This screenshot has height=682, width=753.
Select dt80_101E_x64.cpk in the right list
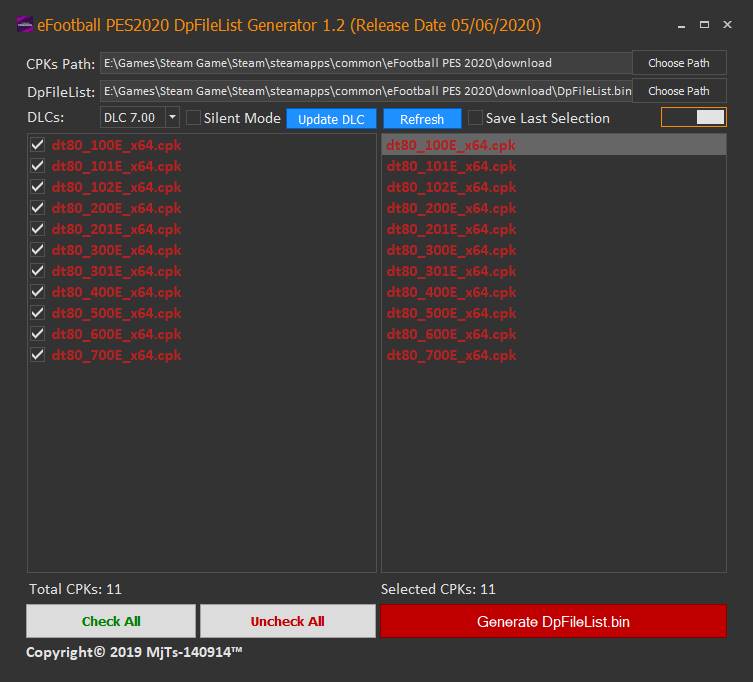[x=554, y=166]
